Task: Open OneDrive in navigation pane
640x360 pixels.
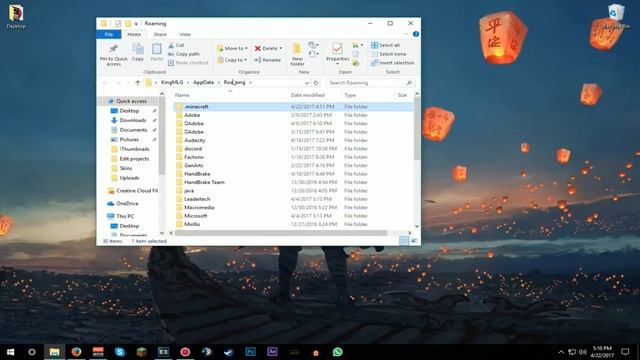Action: [127, 203]
